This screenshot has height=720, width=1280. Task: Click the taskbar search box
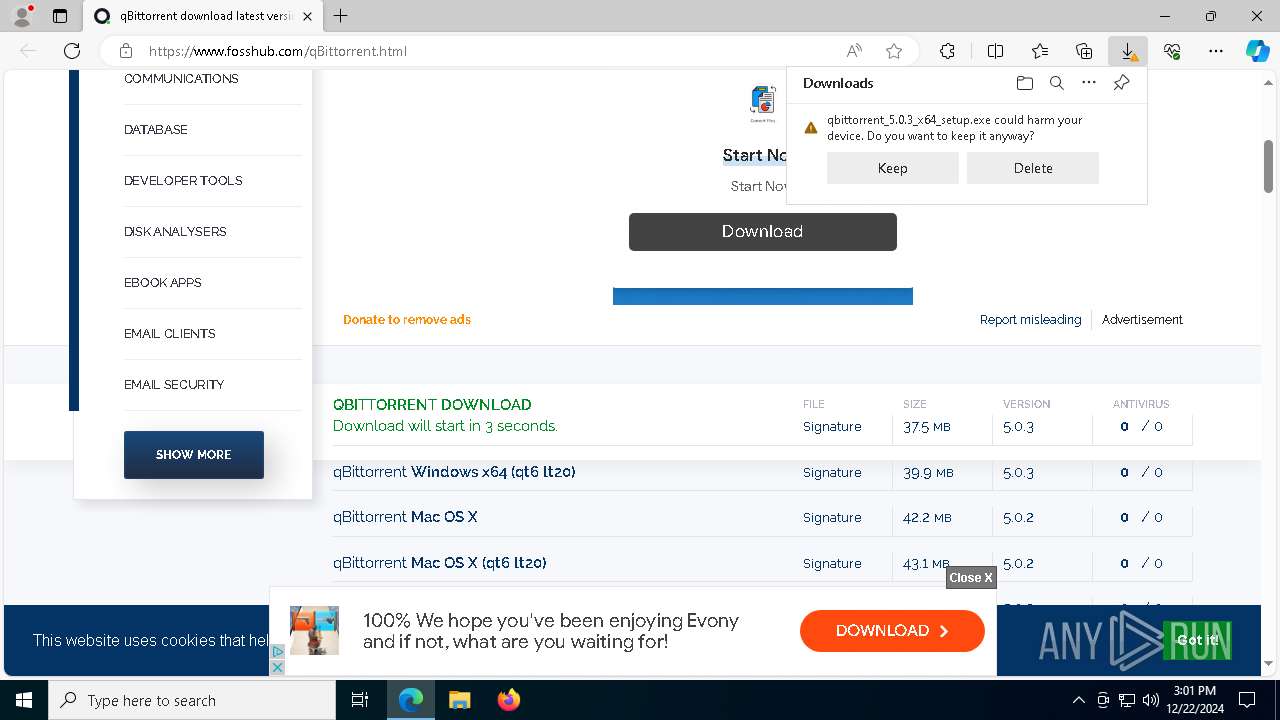click(x=192, y=700)
